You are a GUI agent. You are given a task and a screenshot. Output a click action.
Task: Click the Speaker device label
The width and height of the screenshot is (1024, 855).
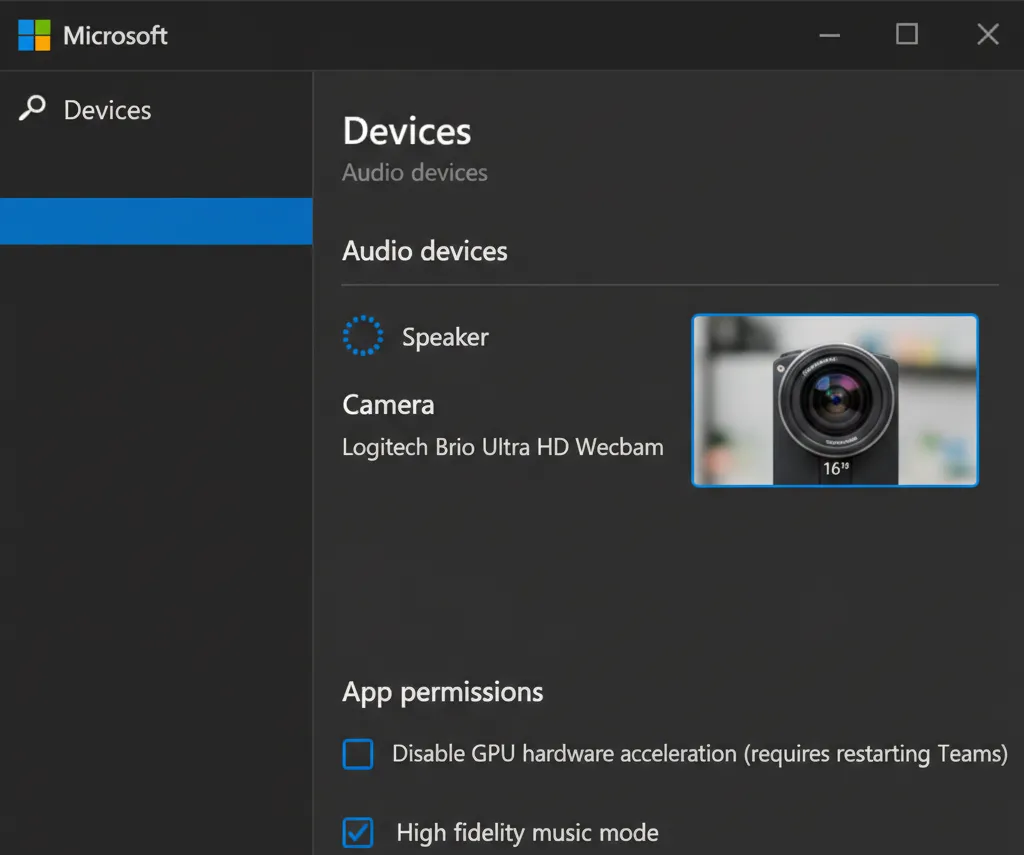pos(445,337)
